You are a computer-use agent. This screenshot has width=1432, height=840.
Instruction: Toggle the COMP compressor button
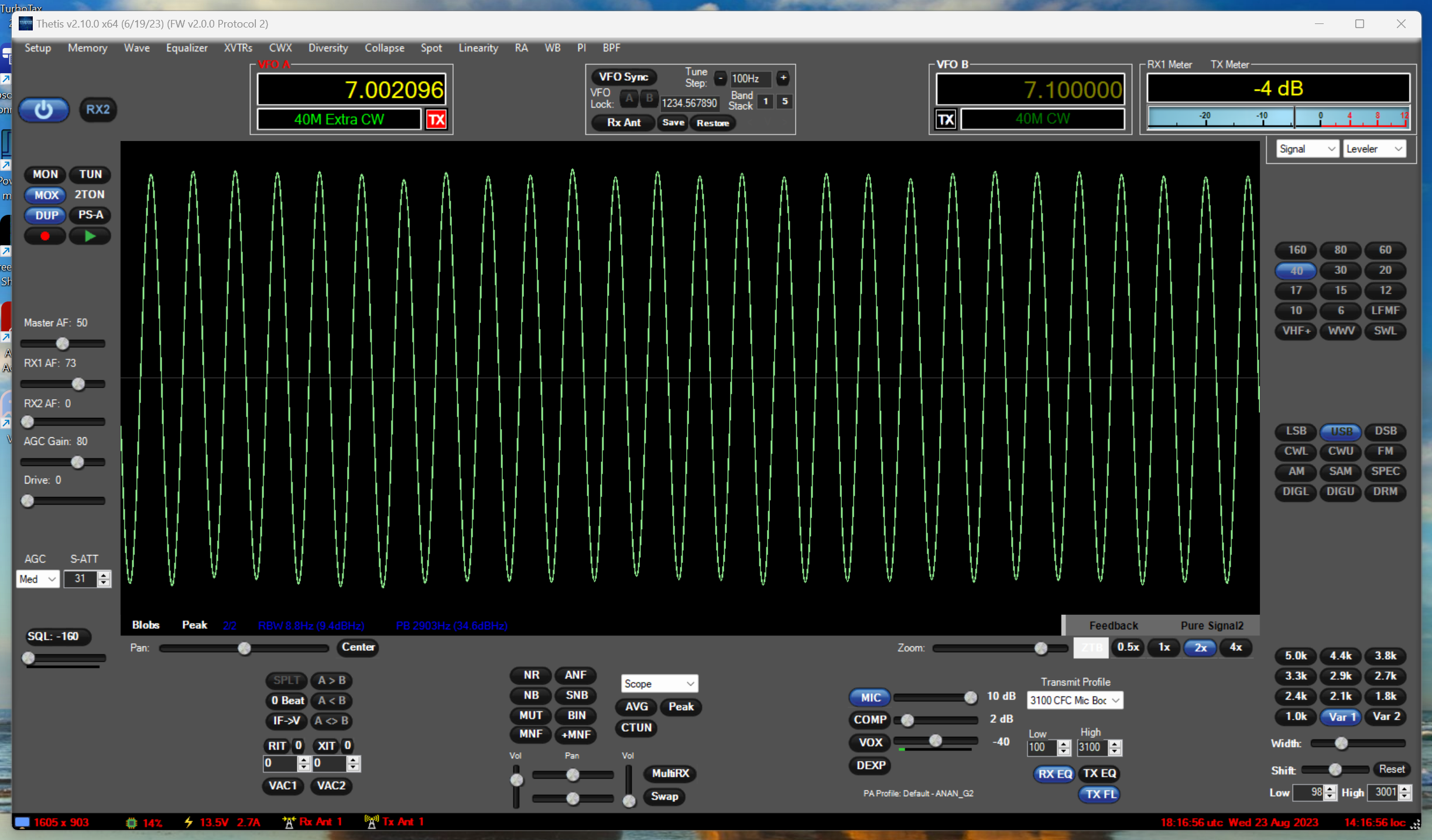click(x=870, y=720)
